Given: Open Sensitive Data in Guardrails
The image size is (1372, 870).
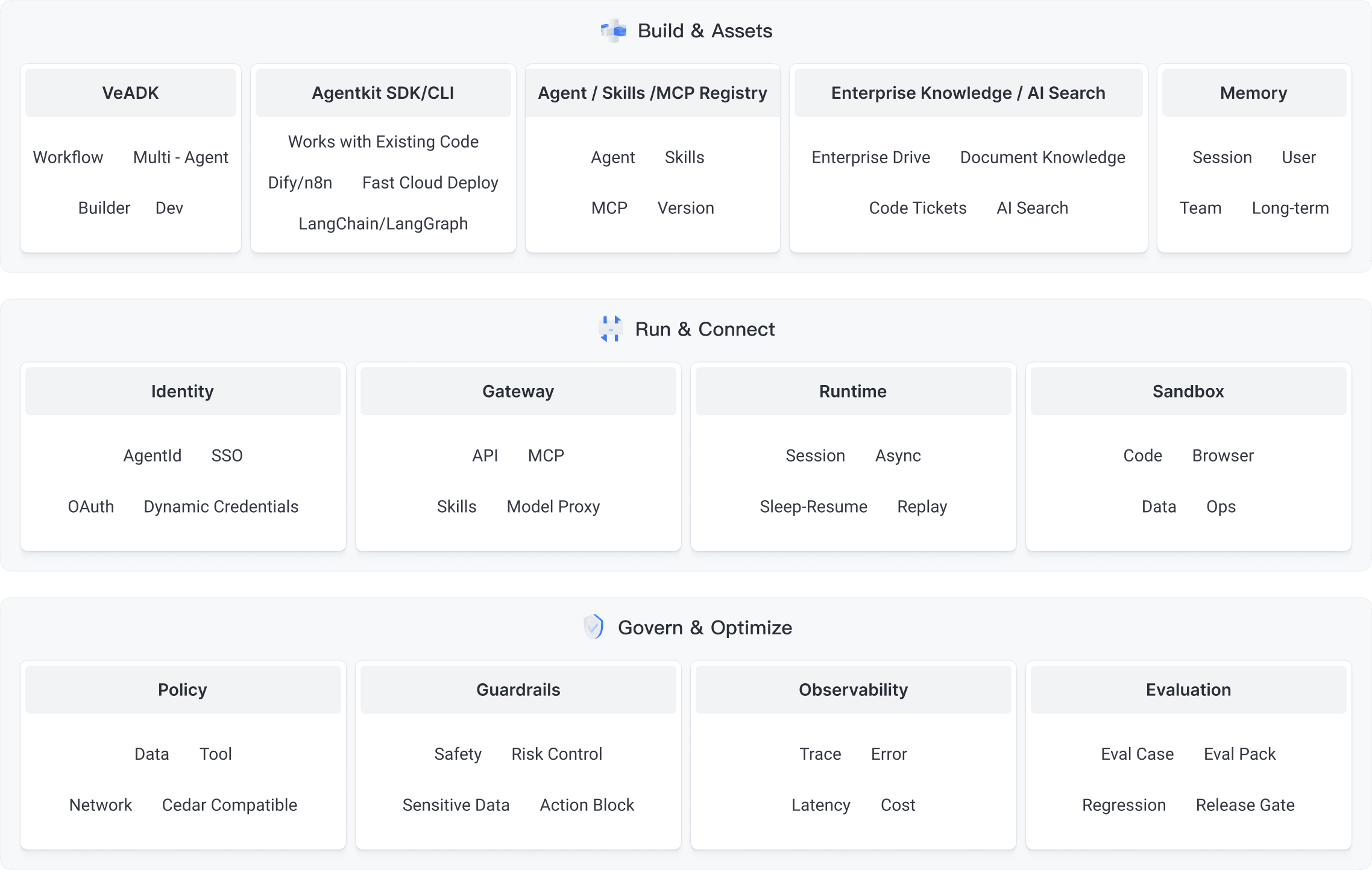Looking at the screenshot, I should [x=456, y=805].
